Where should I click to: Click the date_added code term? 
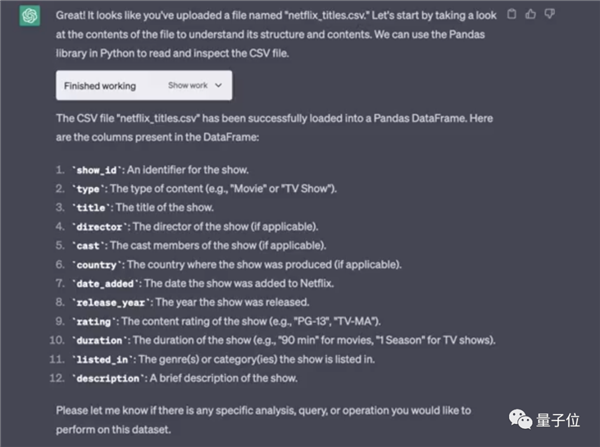[105, 284]
